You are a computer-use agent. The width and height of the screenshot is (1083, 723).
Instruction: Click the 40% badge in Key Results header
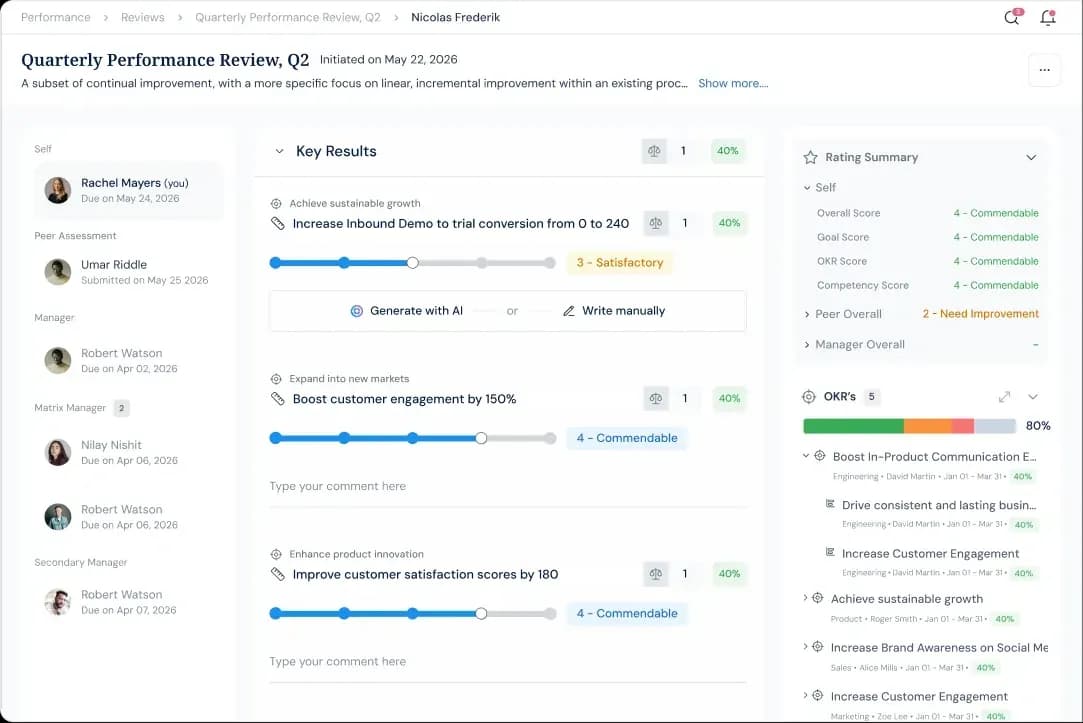727,151
